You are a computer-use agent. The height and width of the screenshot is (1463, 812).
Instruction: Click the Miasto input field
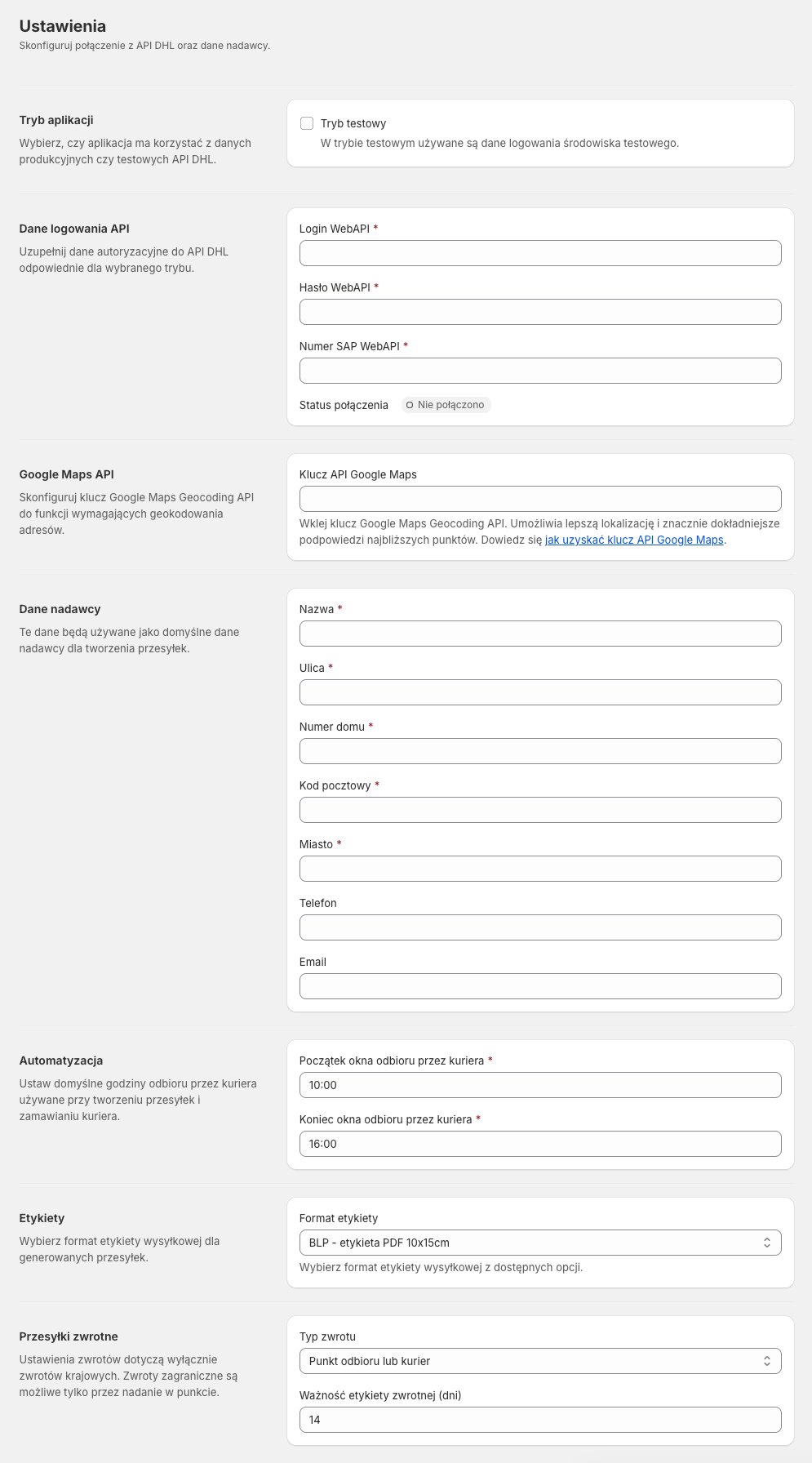539,869
